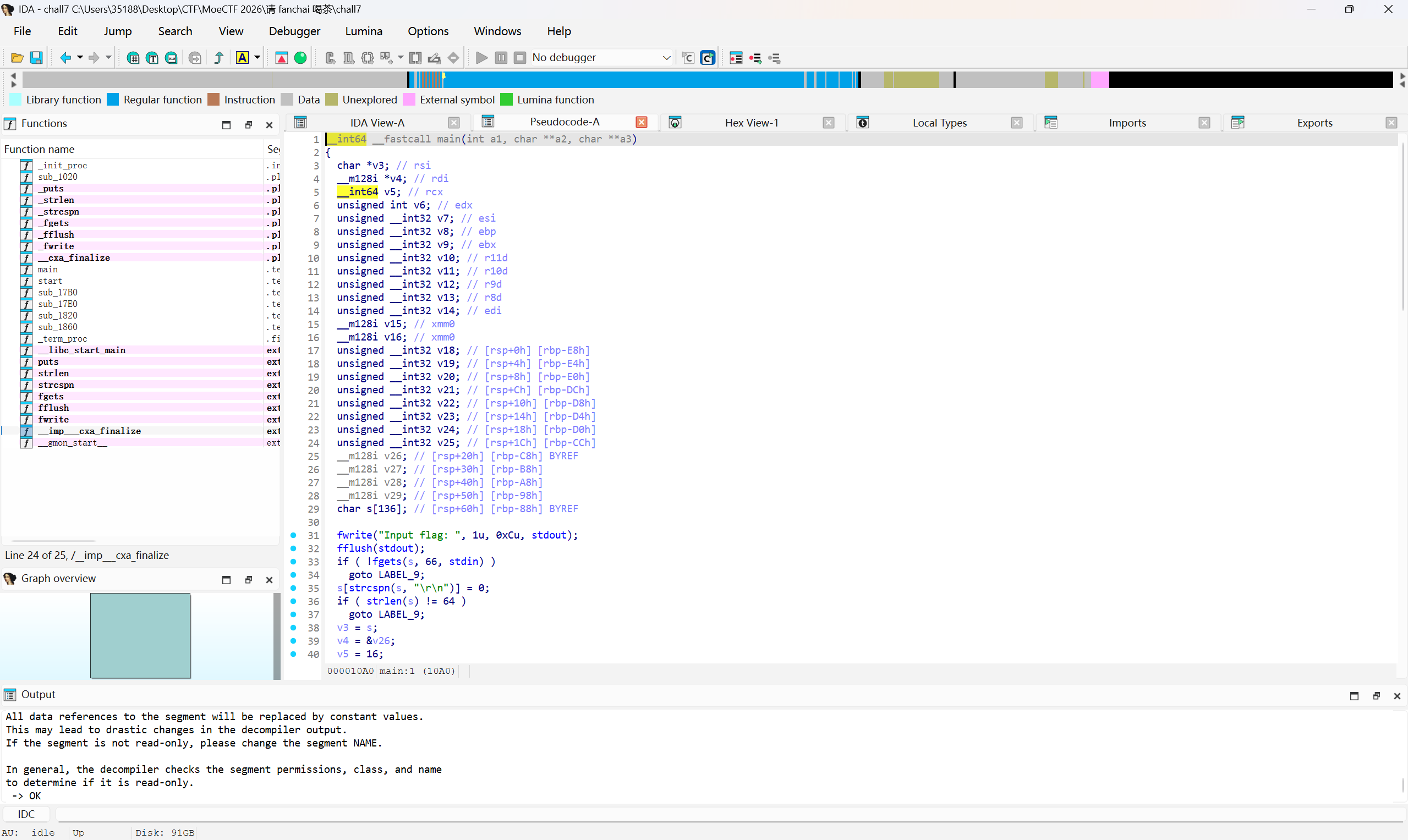Viewport: 1408px width, 840px height.
Task: Open the Options menu
Action: coord(428,31)
